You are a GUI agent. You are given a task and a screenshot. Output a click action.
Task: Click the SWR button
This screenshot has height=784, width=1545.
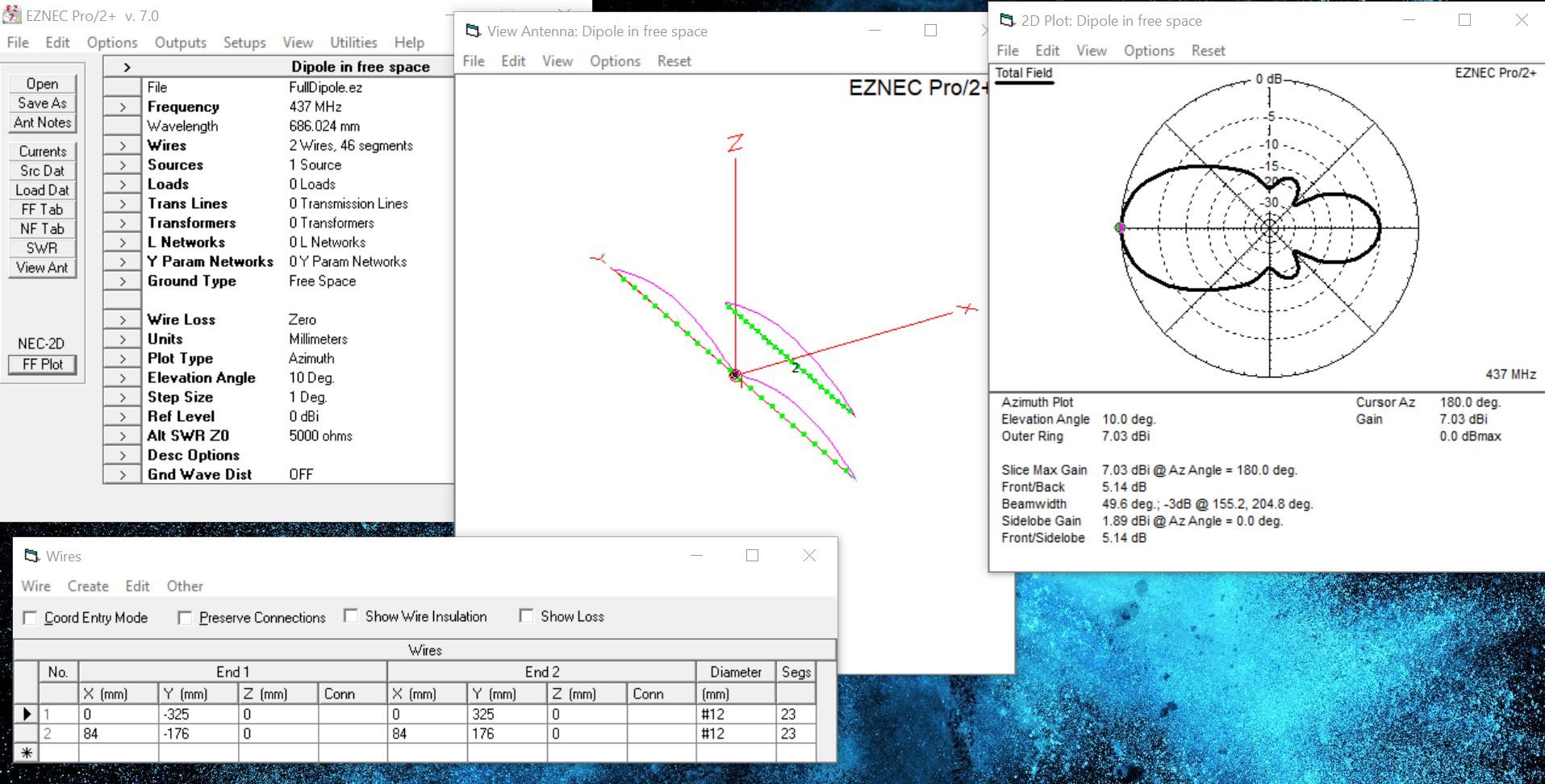tap(42, 248)
